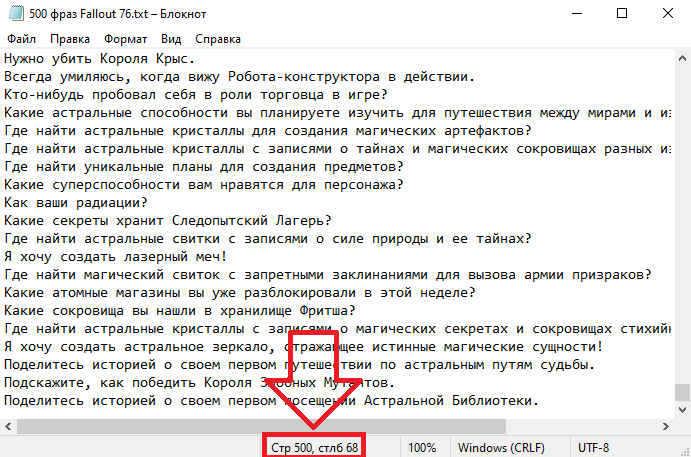Click the Windows (CRLF) status field
691x457 pixels.
(x=501, y=448)
